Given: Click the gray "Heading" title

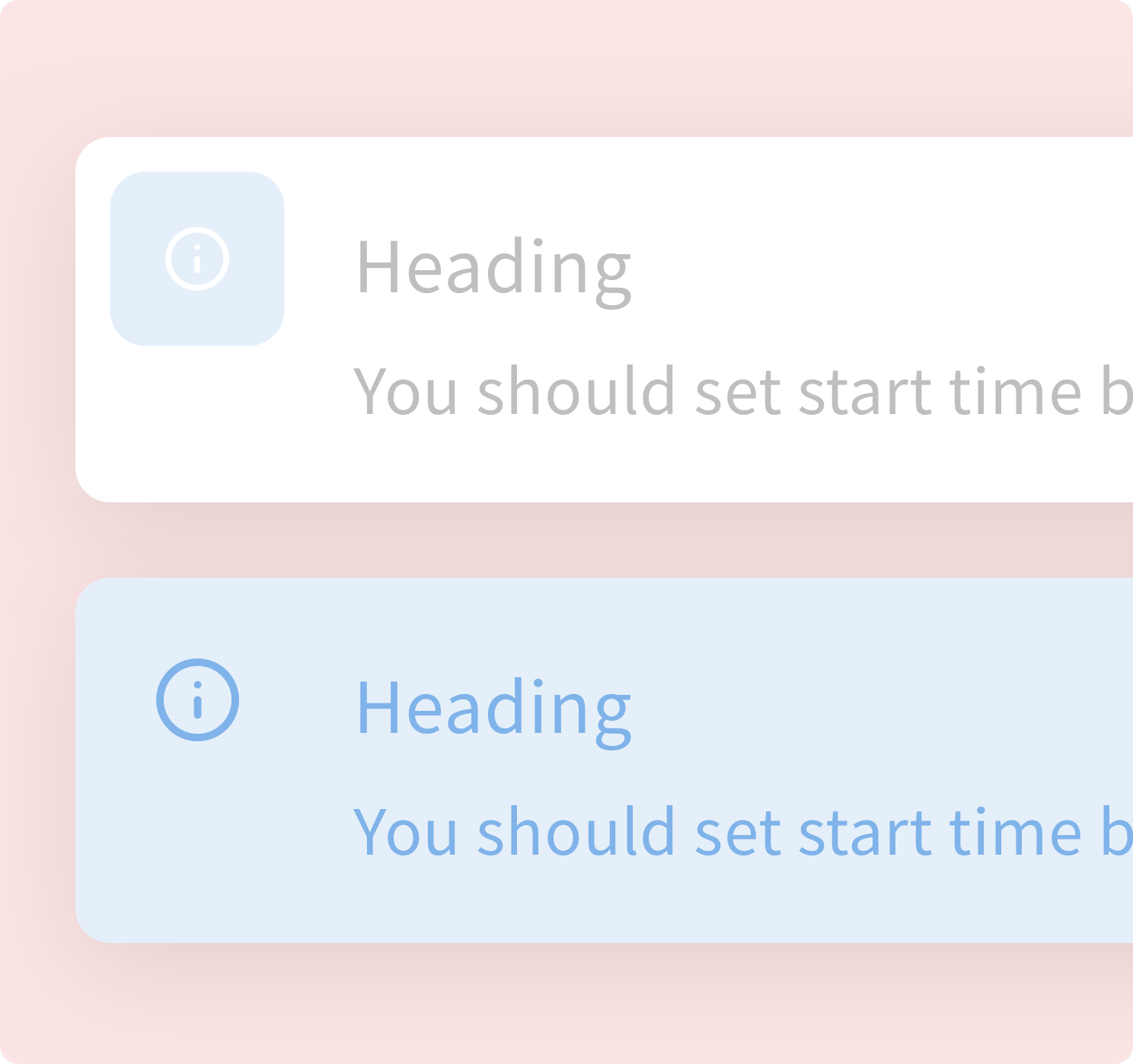Looking at the screenshot, I should (x=493, y=267).
